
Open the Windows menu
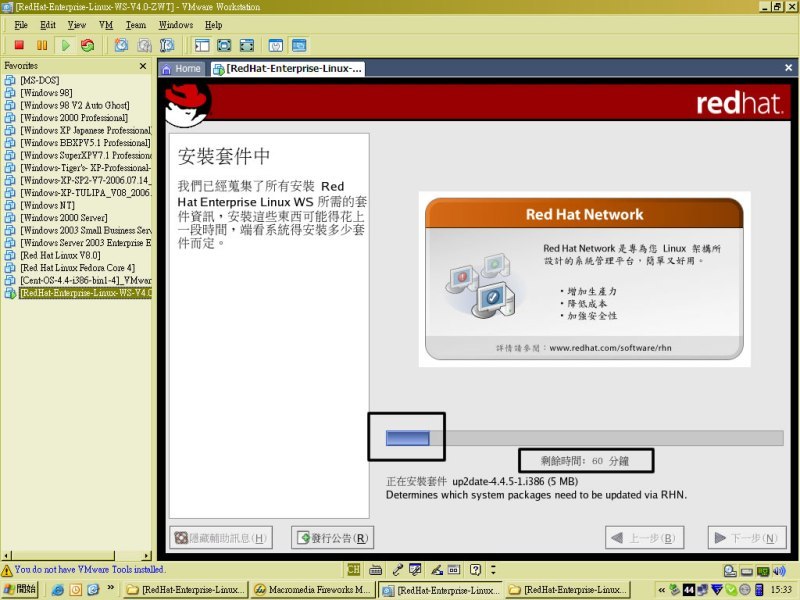coord(176,25)
